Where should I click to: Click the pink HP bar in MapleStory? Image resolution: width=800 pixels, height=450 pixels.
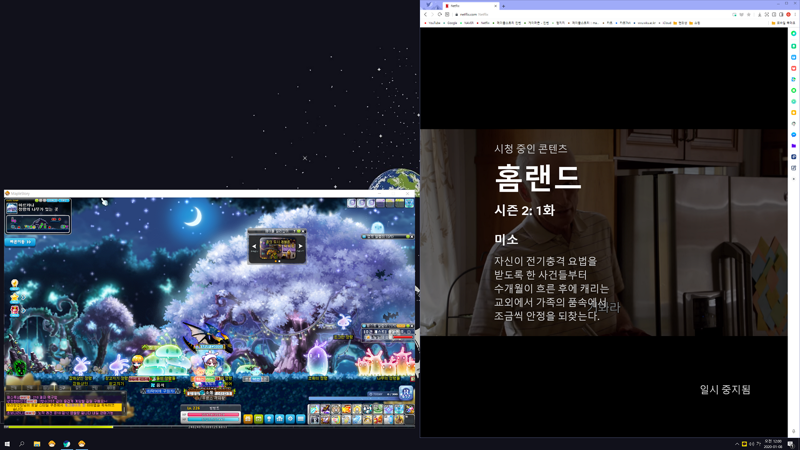[213, 414]
